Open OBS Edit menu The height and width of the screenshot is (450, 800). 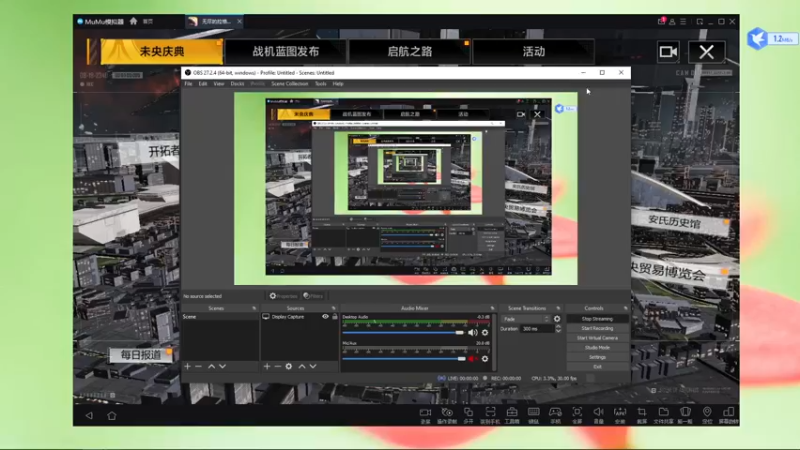click(x=203, y=84)
